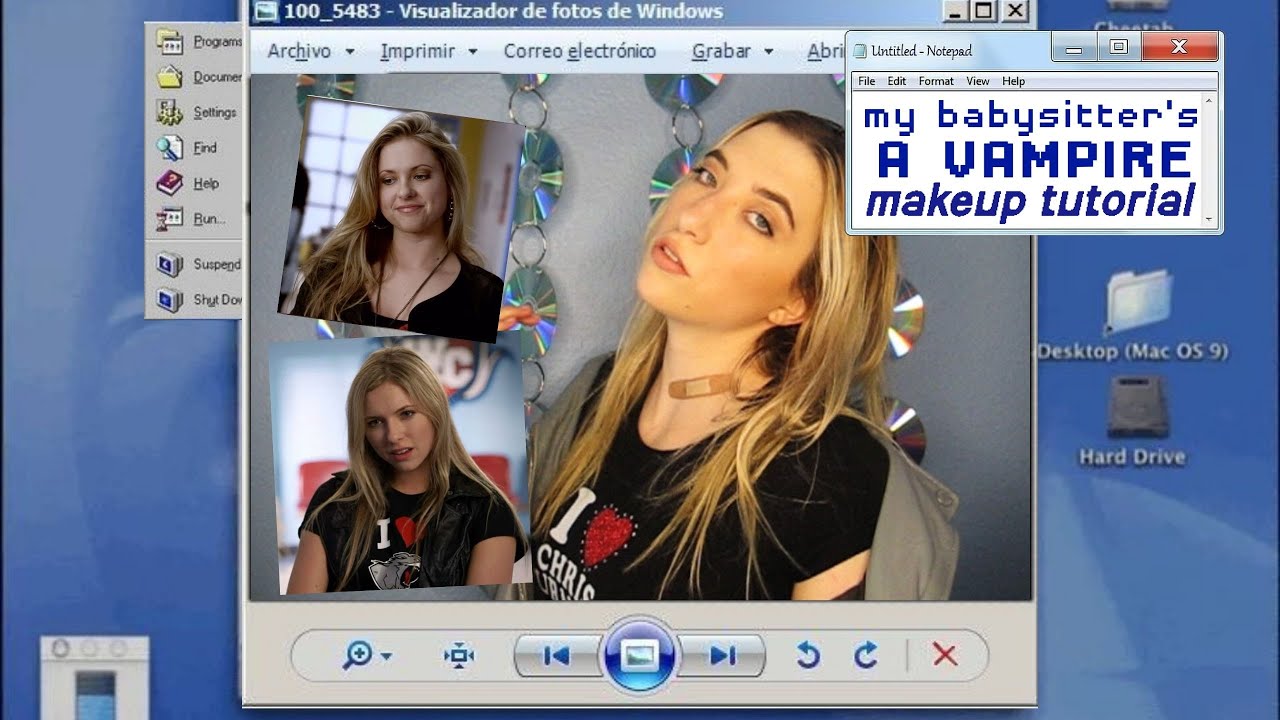
Task: Click the zoom magnifier in photo viewer
Action: (x=357, y=655)
